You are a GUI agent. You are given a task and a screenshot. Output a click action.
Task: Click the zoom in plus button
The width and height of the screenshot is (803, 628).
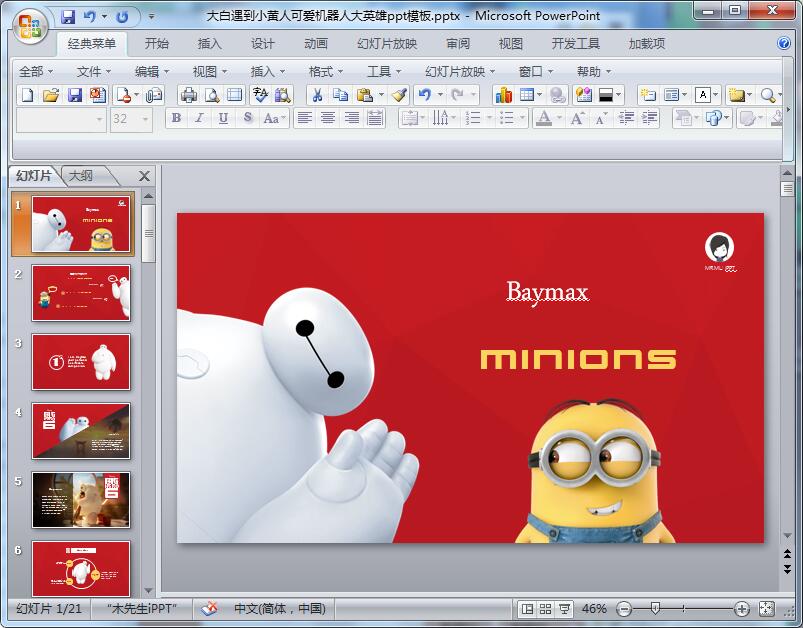(742, 609)
